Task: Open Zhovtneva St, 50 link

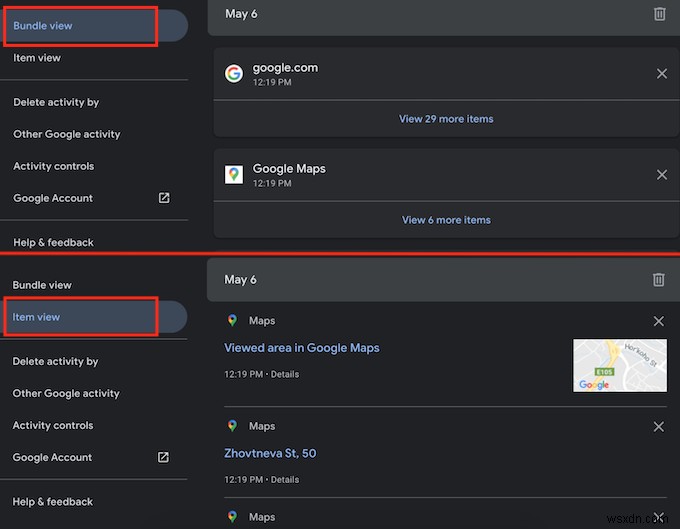Action: pos(270,454)
